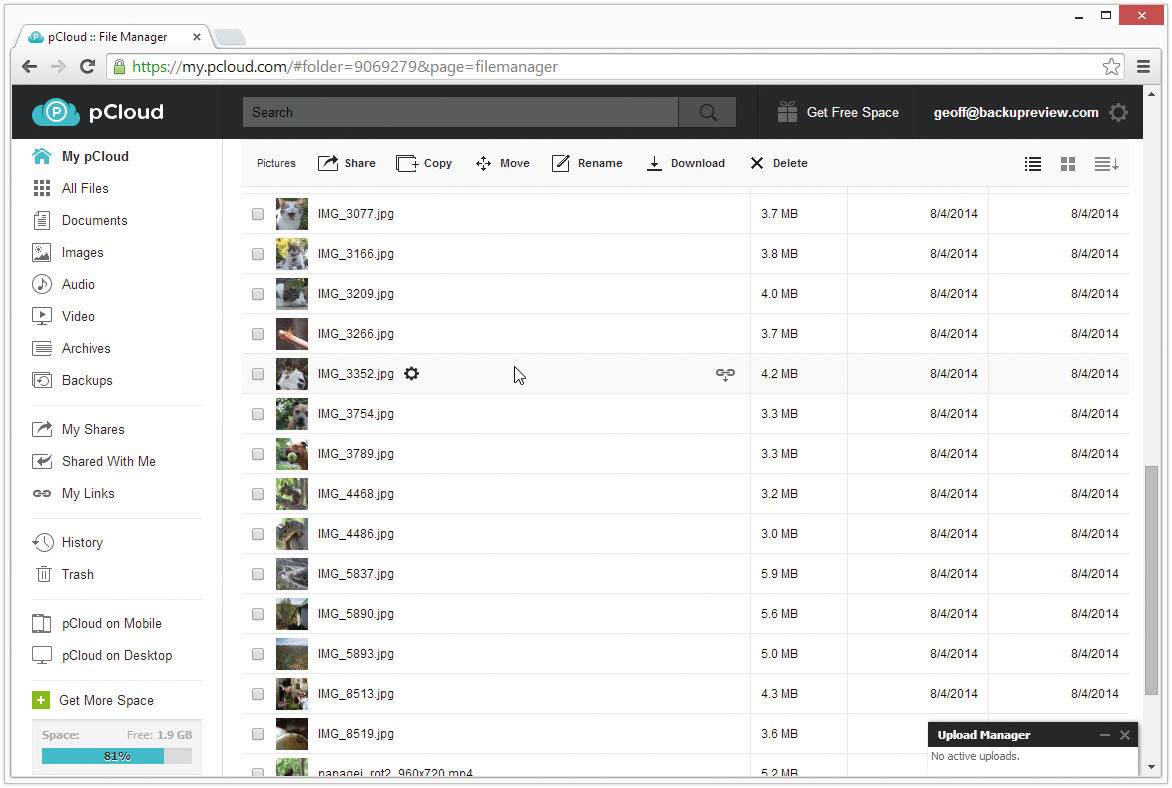The image size is (1172, 788).
Task: Select the IMG_3266.jpg checkbox
Action: [x=258, y=334]
